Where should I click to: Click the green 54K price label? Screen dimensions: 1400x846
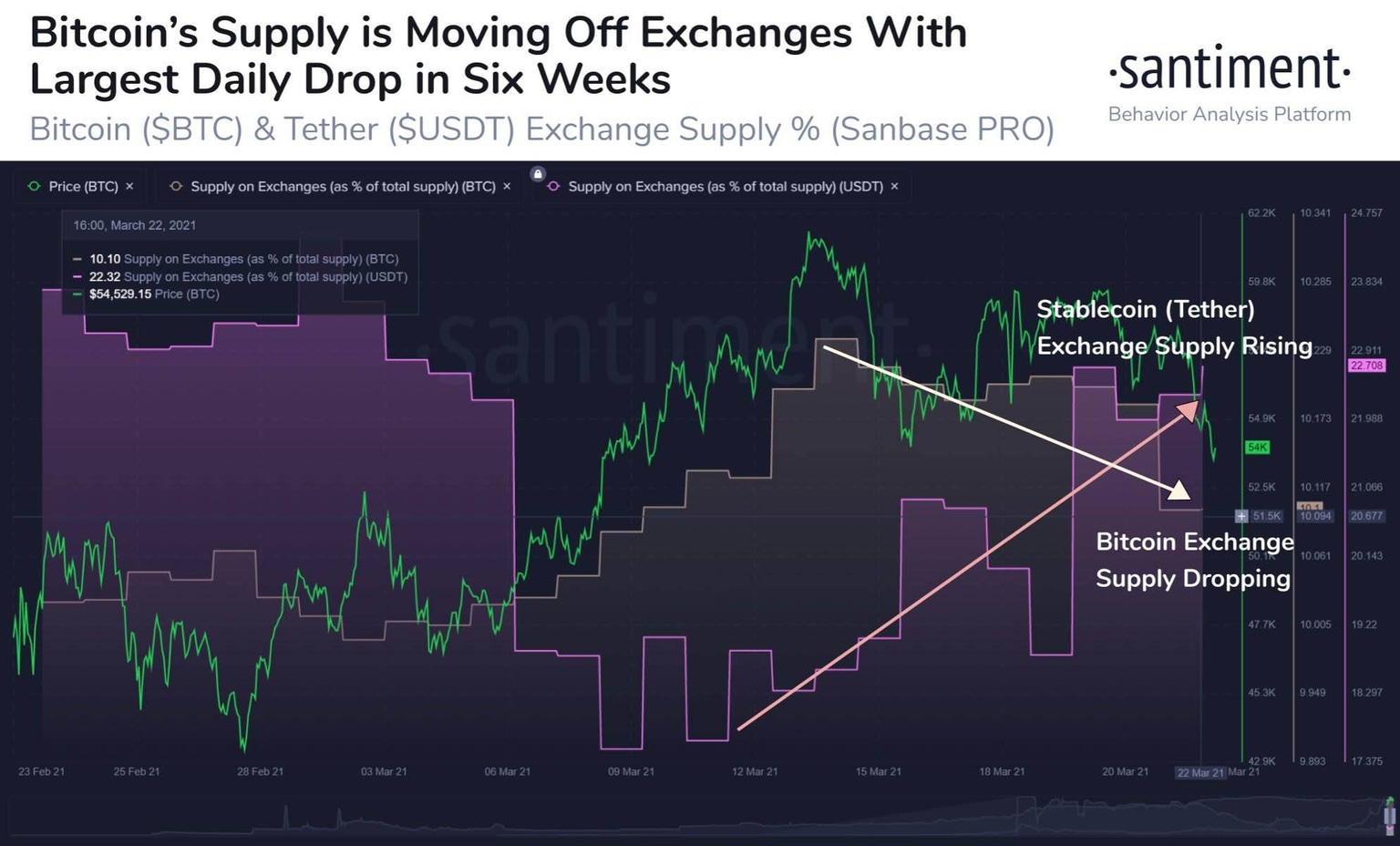click(1257, 448)
